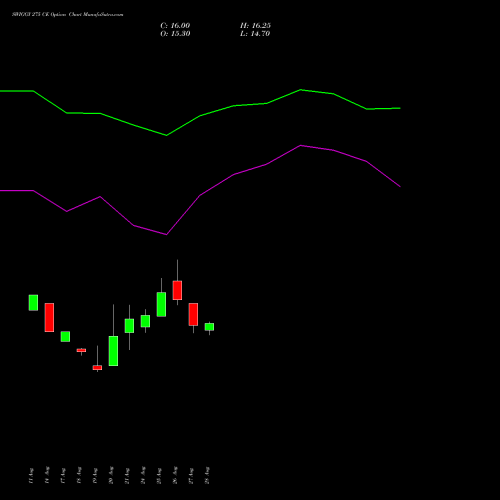
Task: Select the 28 Aug date label
Action: (x=207, y=475)
